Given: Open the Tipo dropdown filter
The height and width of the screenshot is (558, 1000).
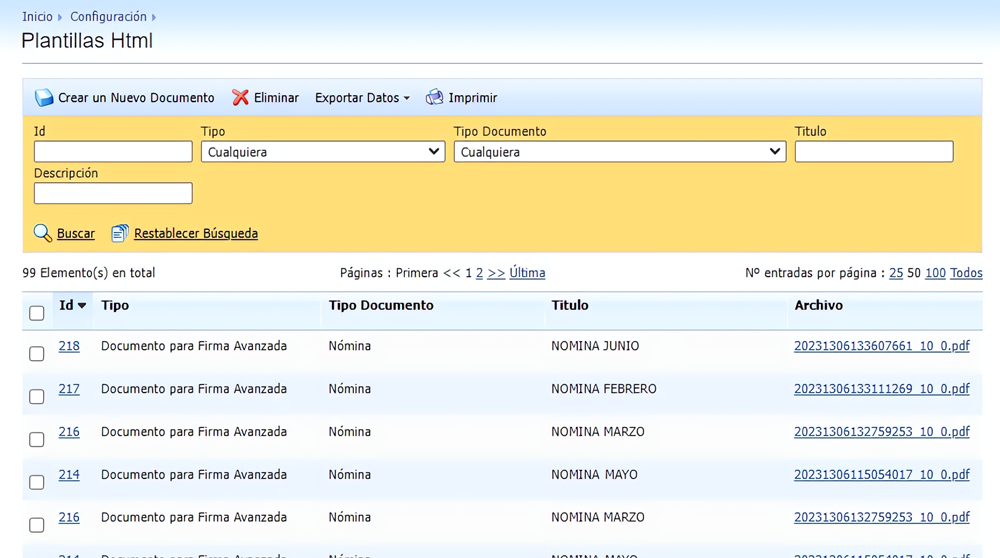Looking at the screenshot, I should pos(322,152).
